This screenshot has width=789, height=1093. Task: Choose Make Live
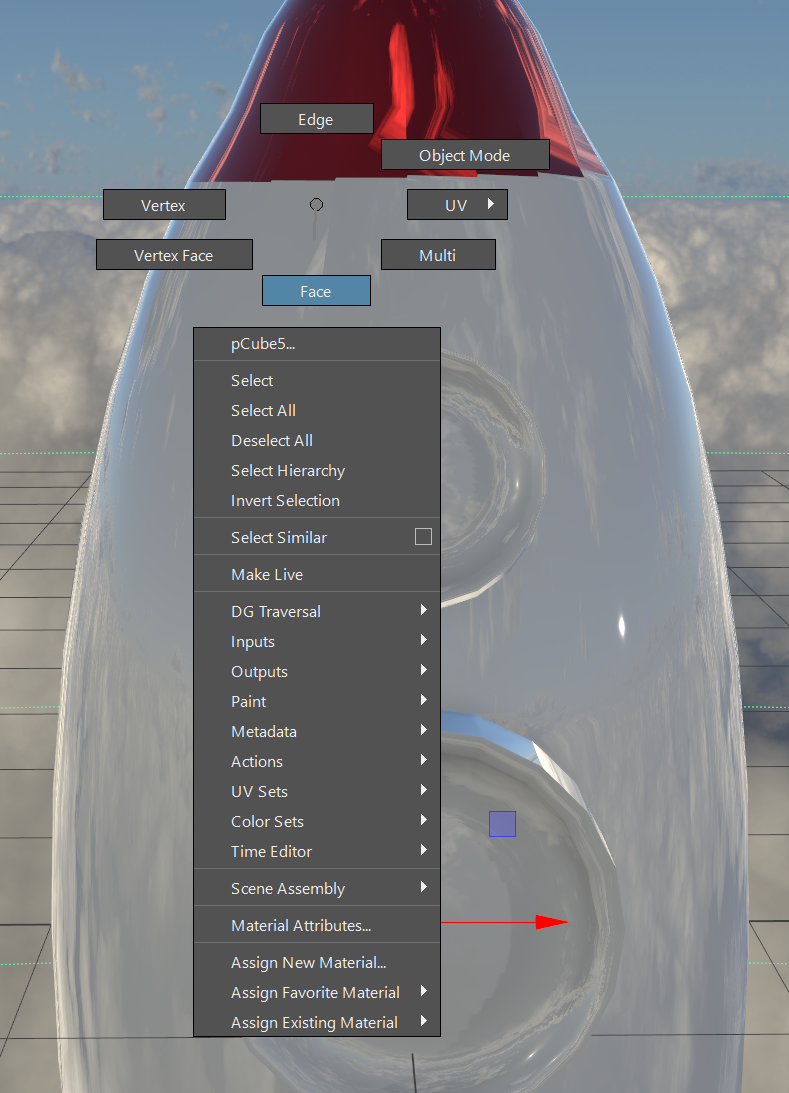coord(317,574)
